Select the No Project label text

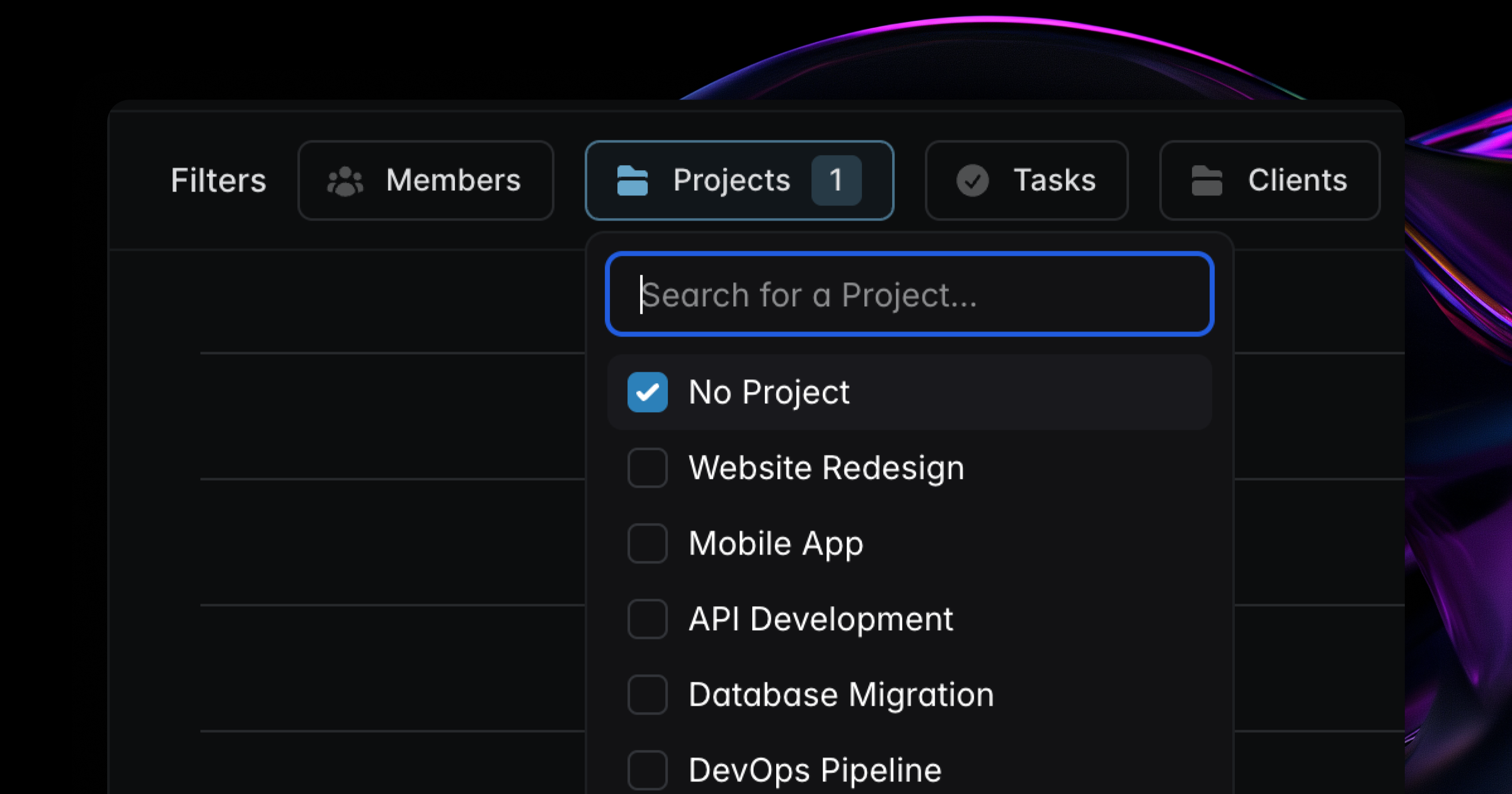coord(769,393)
